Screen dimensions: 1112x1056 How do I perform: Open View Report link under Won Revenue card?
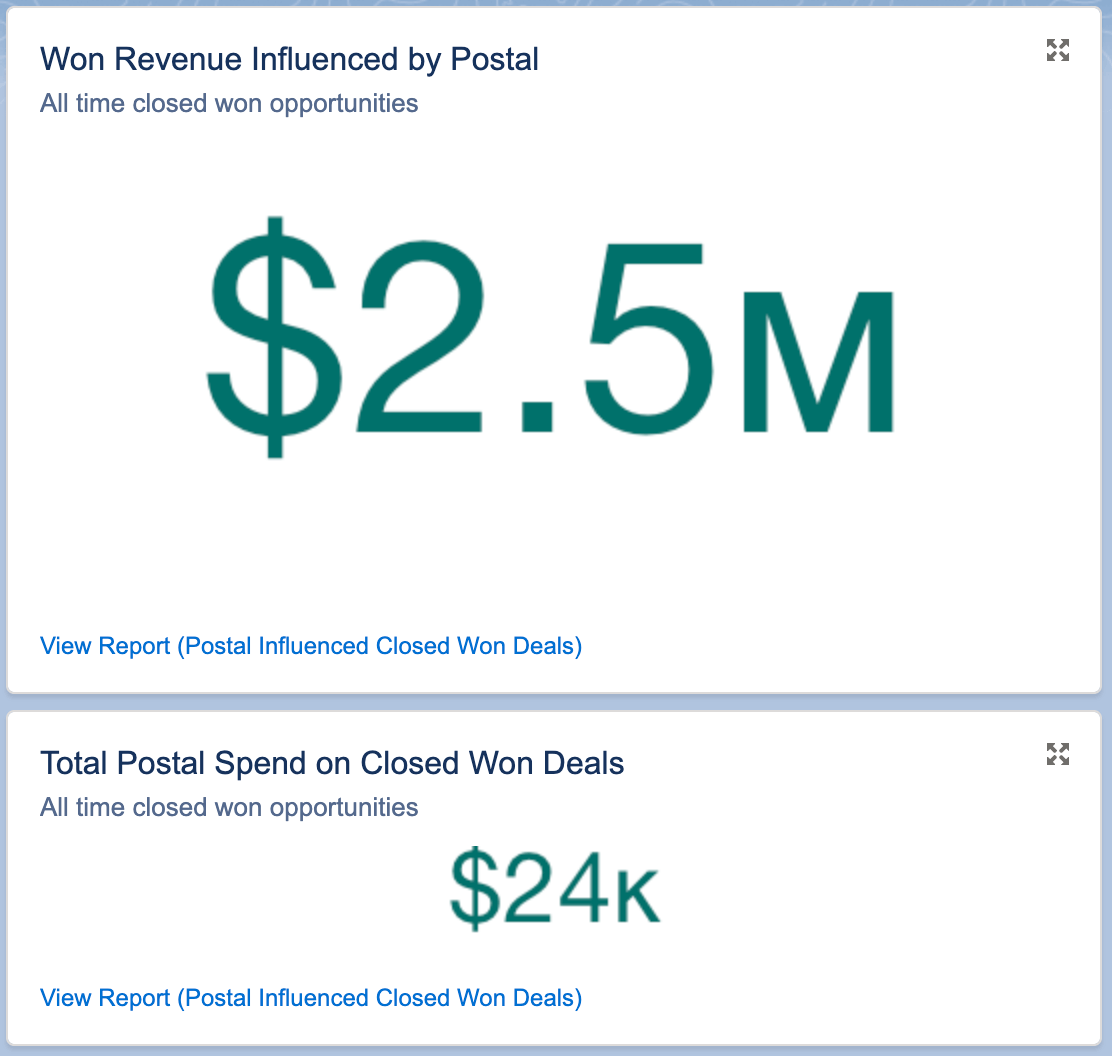[x=311, y=646]
